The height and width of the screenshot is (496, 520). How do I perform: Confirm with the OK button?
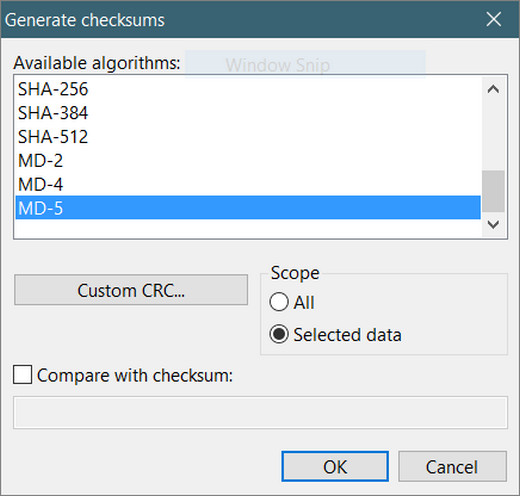click(x=335, y=466)
